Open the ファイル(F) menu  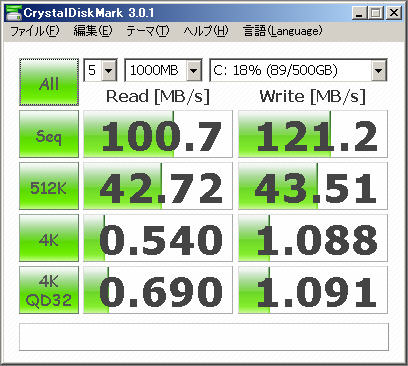35,31
